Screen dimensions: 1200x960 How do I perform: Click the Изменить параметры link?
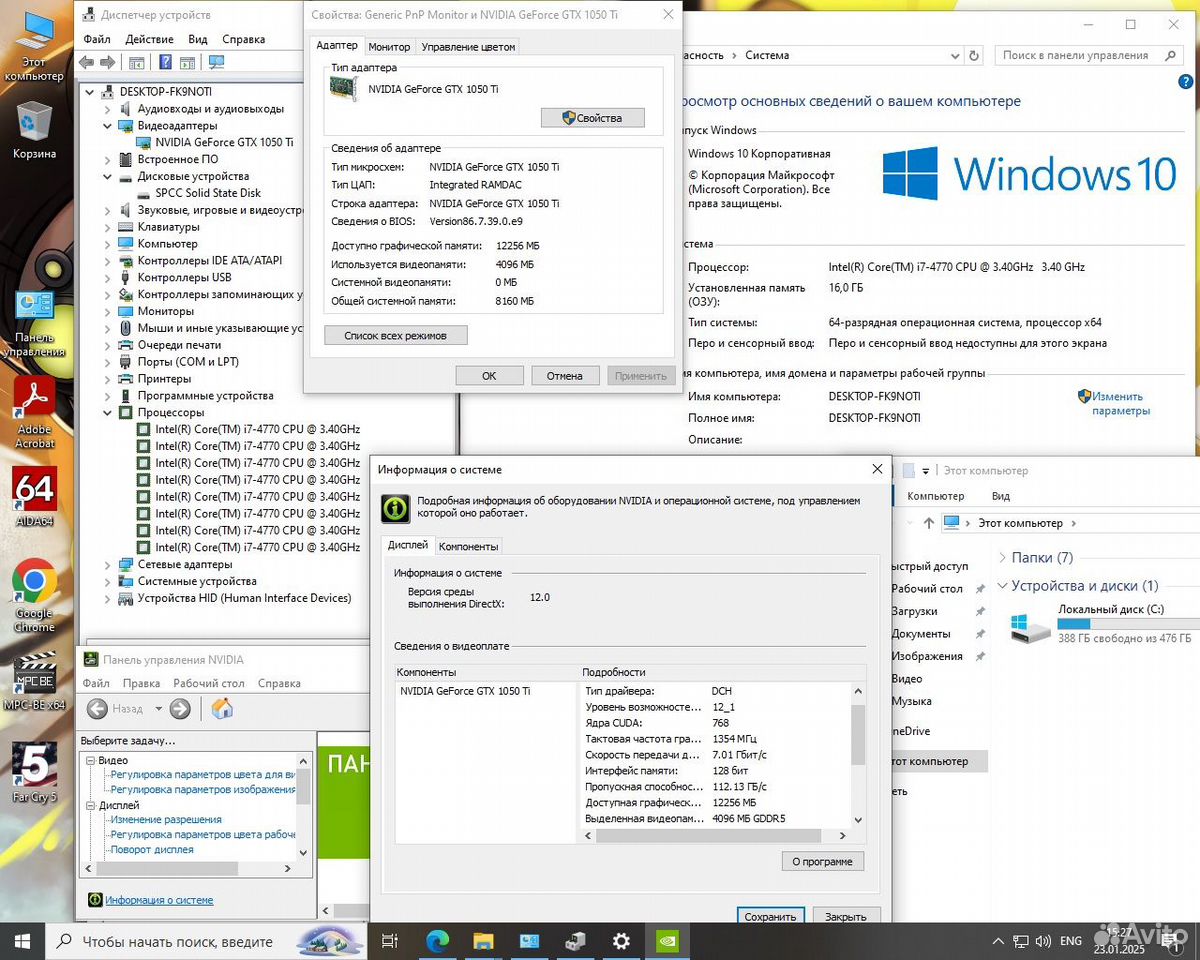point(1120,404)
